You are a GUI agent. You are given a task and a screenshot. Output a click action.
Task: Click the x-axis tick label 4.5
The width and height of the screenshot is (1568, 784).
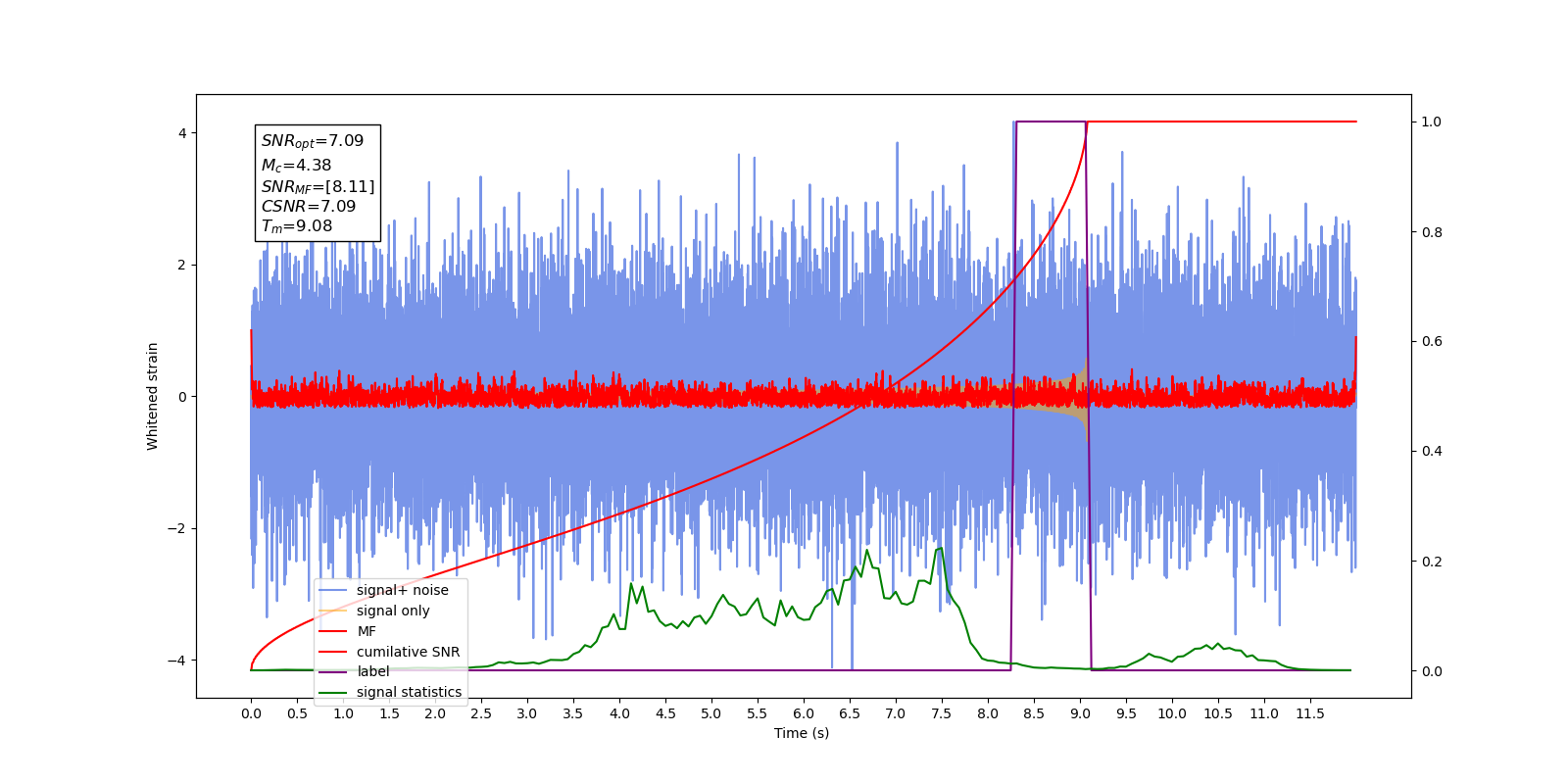[665, 713]
